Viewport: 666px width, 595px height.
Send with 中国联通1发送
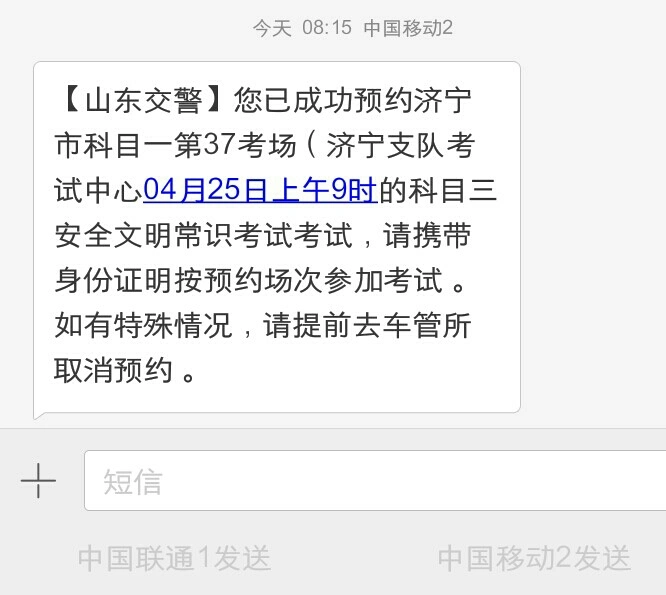(x=174, y=558)
